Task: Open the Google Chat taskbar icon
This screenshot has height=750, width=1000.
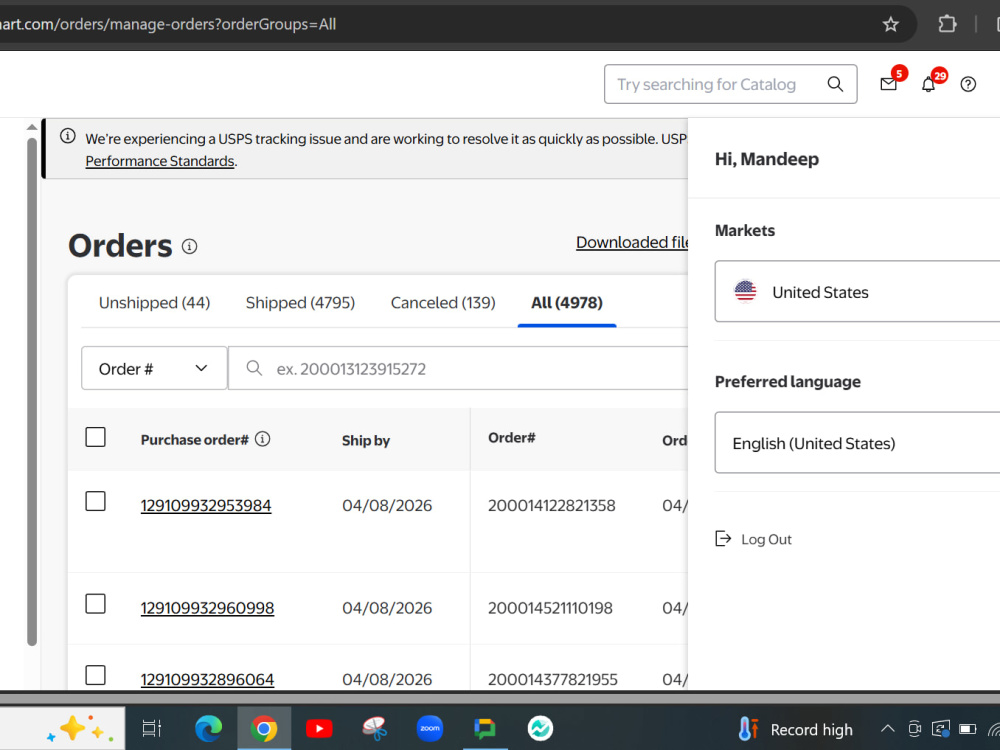Action: [485, 728]
